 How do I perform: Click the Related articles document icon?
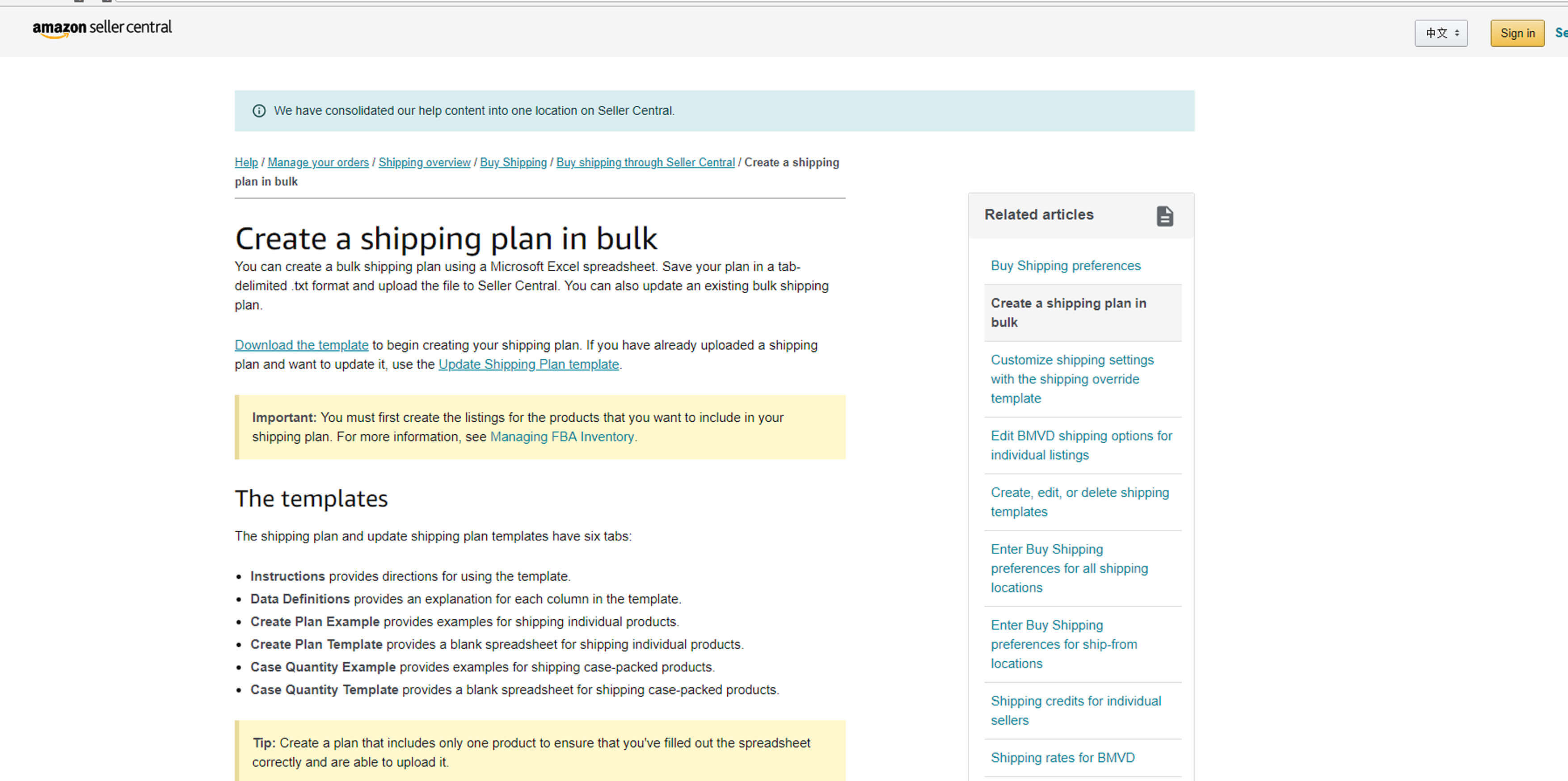tap(1163, 215)
